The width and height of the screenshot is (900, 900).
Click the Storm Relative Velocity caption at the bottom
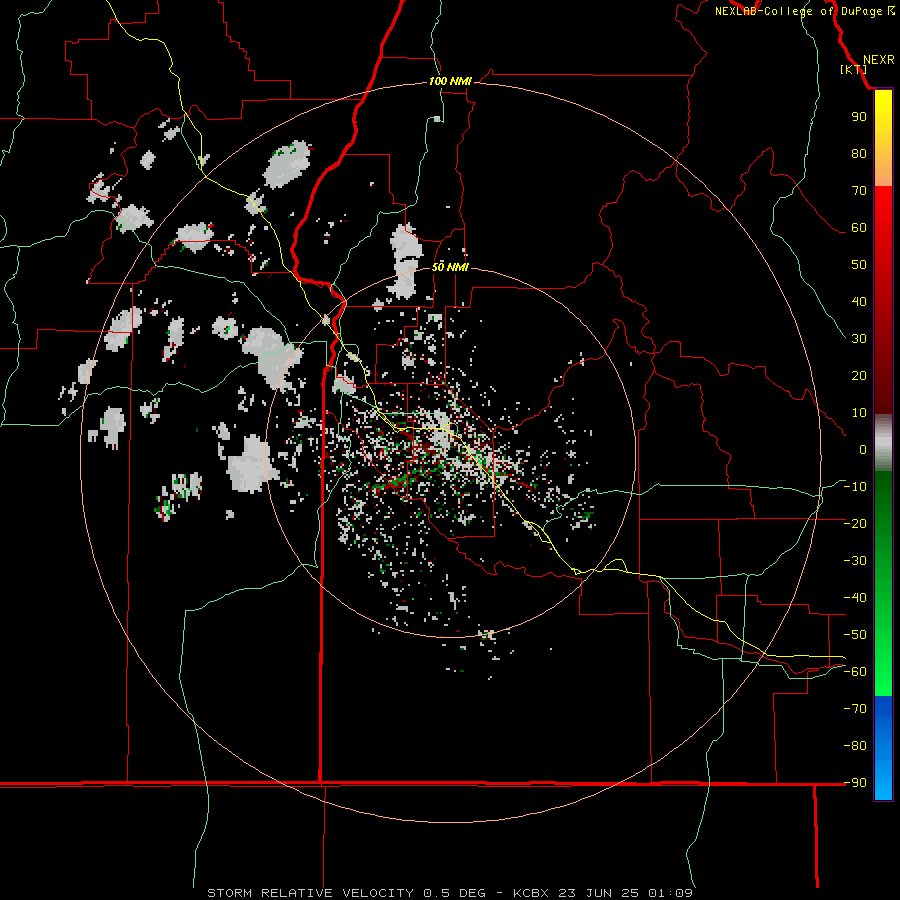(449, 893)
